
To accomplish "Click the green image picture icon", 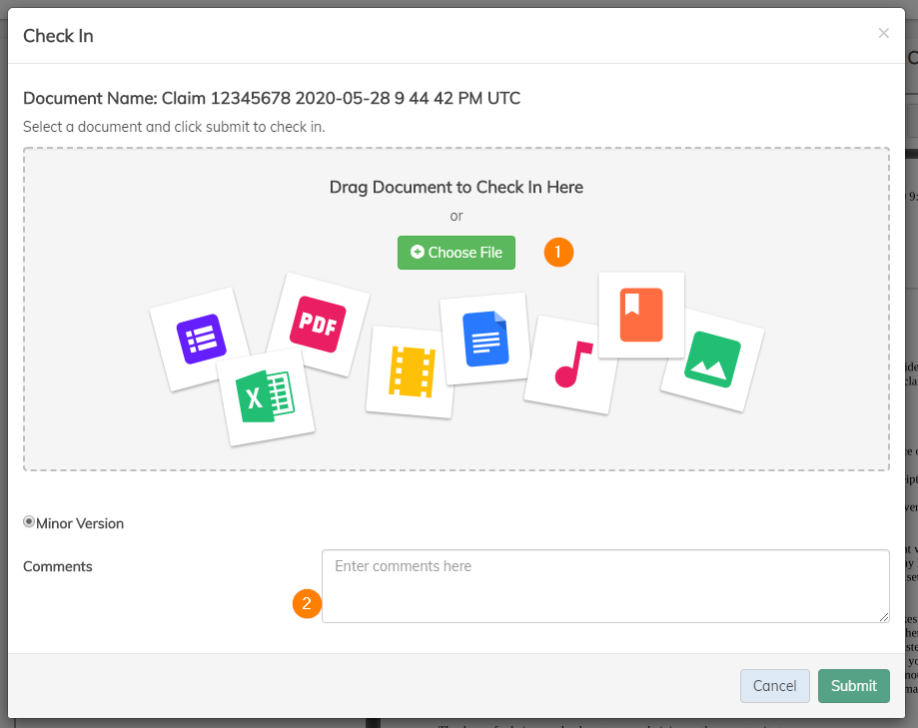I will (x=712, y=359).
